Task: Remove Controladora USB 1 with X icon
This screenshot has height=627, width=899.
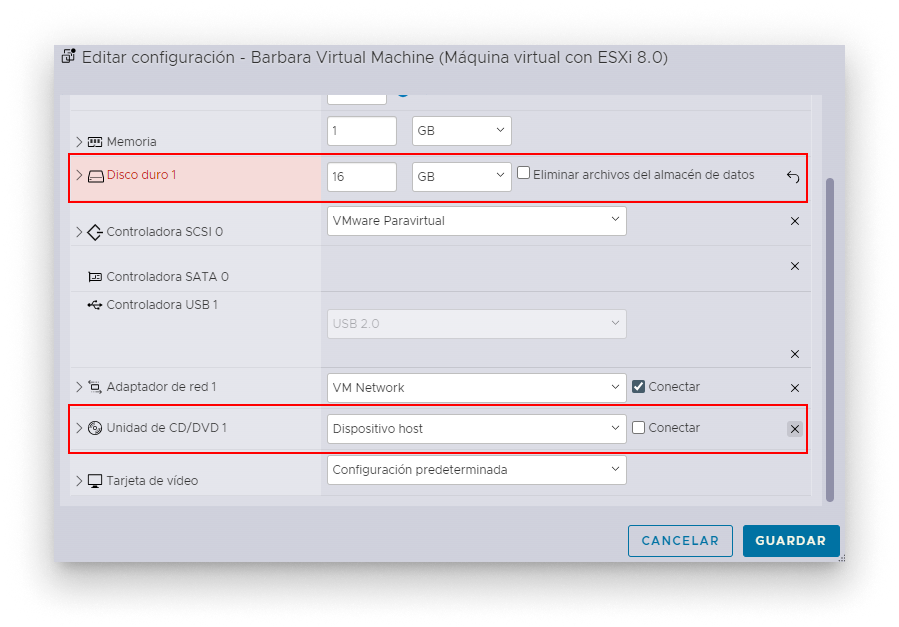Action: (x=795, y=354)
